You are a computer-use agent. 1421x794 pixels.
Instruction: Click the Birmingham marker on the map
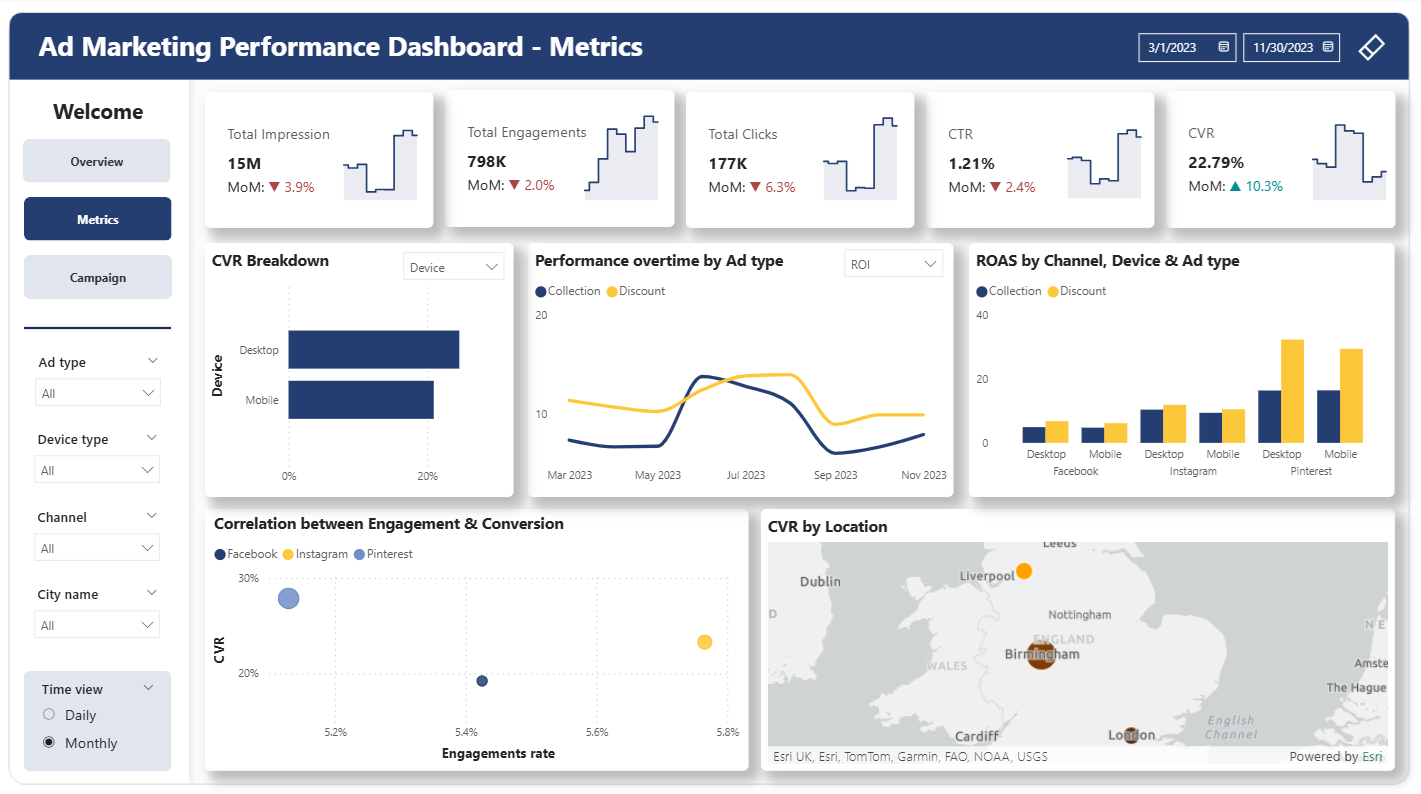[x=1041, y=655]
